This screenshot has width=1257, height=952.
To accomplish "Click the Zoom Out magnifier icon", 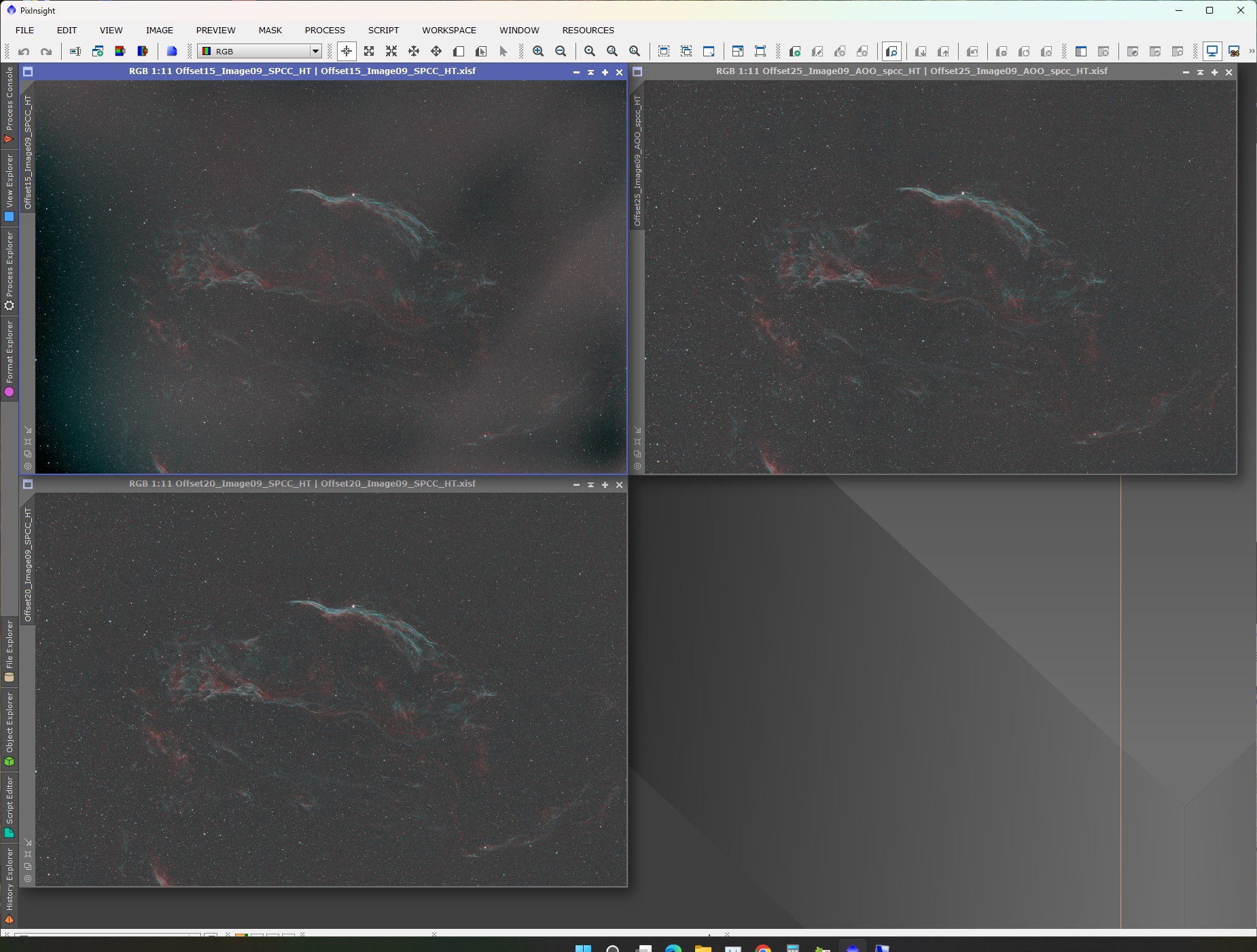I will pyautogui.click(x=561, y=52).
